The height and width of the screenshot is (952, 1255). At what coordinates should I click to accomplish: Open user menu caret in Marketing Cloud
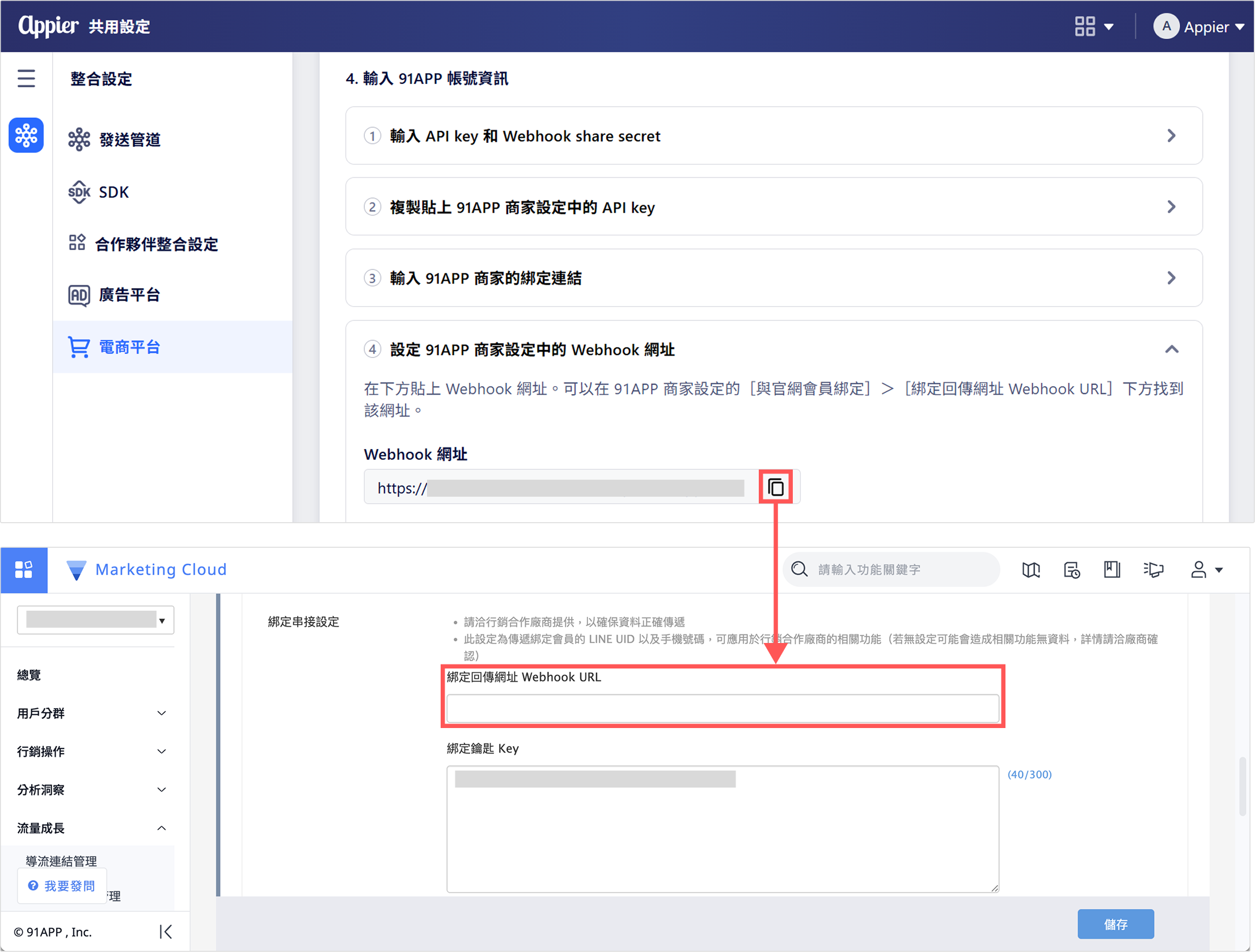tap(1219, 570)
